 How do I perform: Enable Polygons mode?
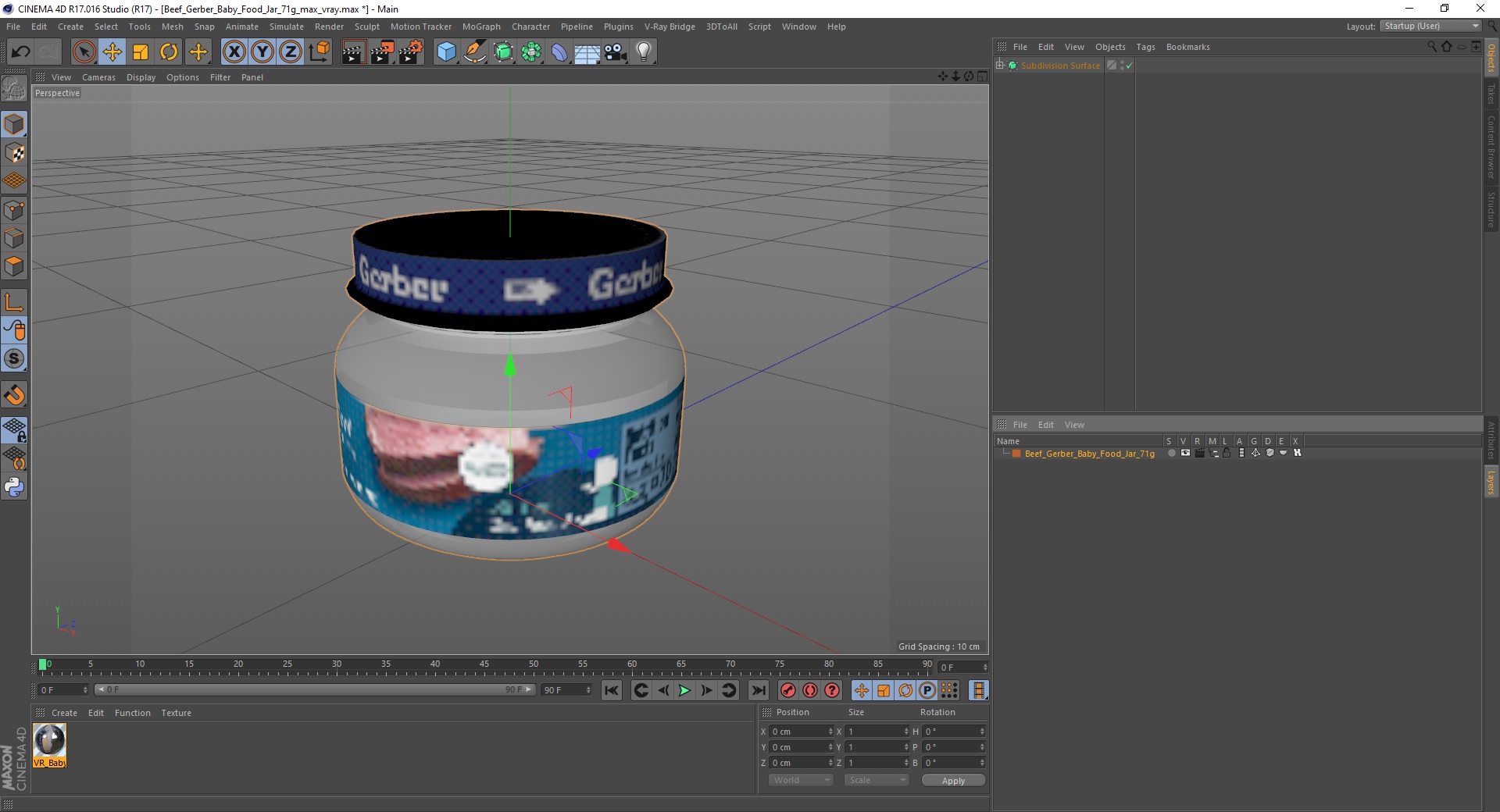(x=14, y=266)
